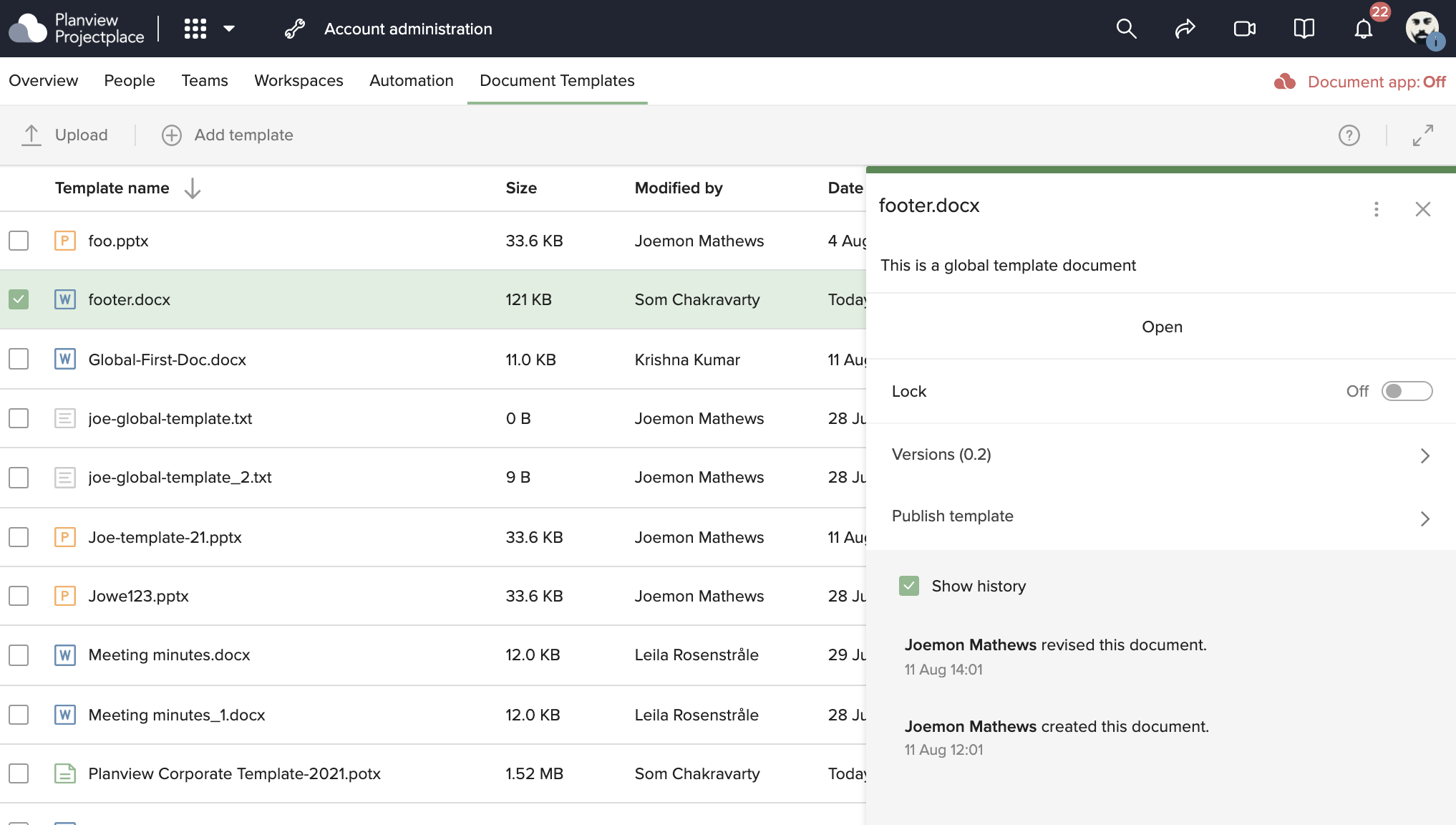This screenshot has width=1456, height=825.
Task: Click the Open button for footer.docx
Action: pyautogui.click(x=1162, y=327)
